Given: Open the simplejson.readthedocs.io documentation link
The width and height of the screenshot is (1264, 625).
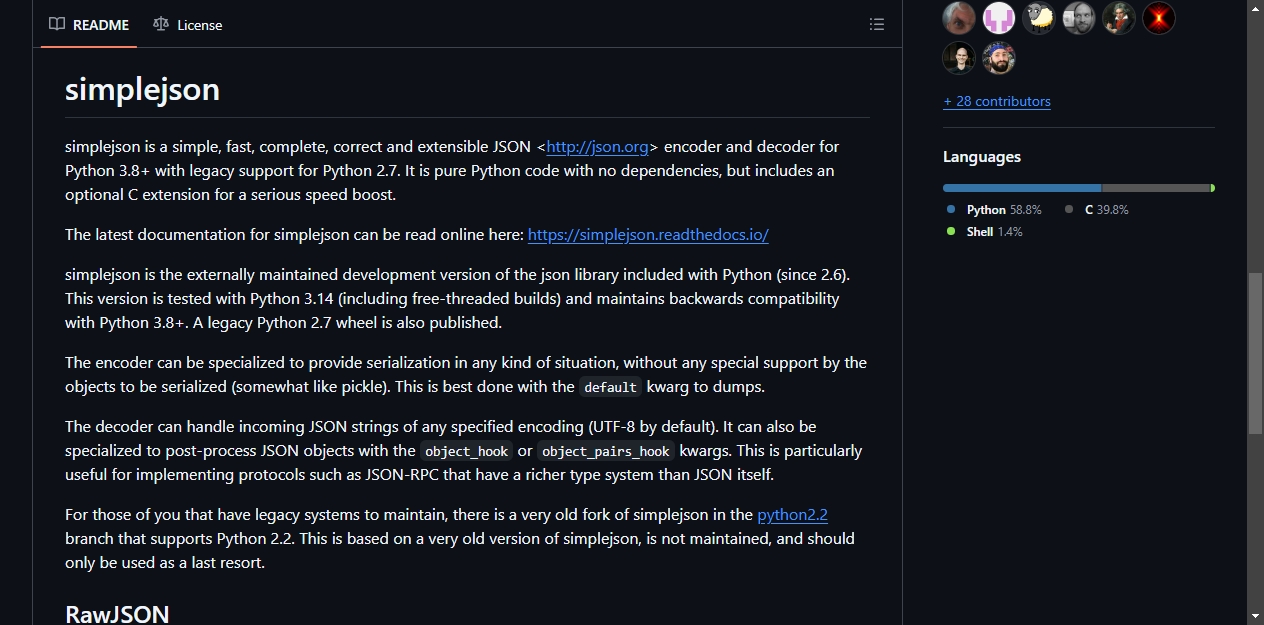Looking at the screenshot, I should coord(648,235).
